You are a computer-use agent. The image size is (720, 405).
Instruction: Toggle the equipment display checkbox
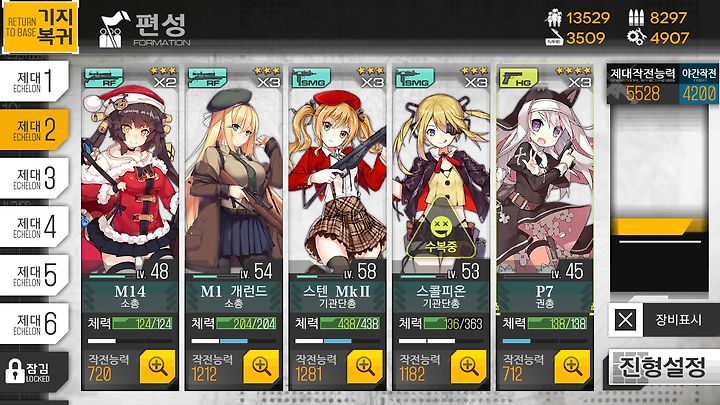[625, 319]
